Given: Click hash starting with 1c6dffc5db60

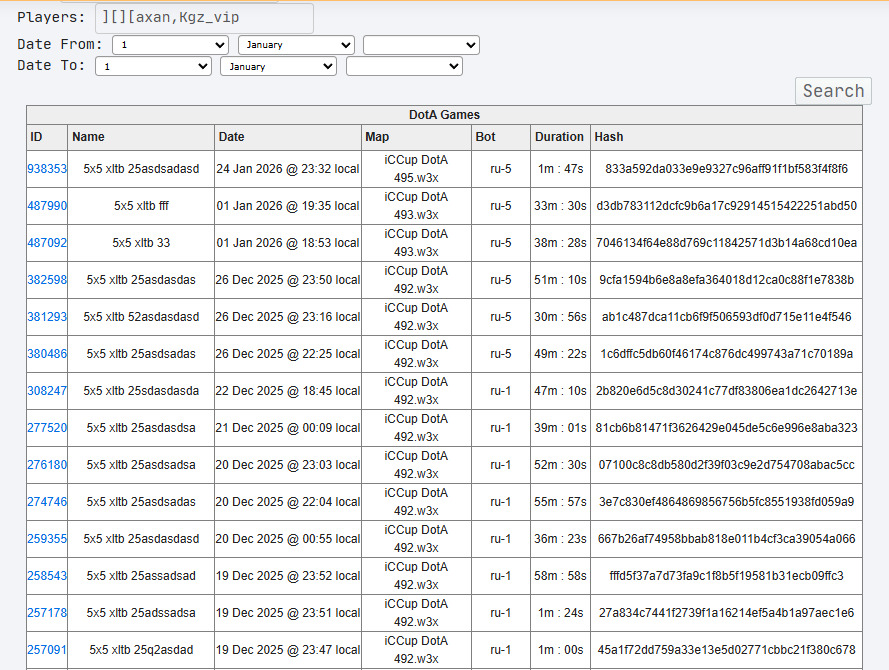Looking at the screenshot, I should coord(726,354).
